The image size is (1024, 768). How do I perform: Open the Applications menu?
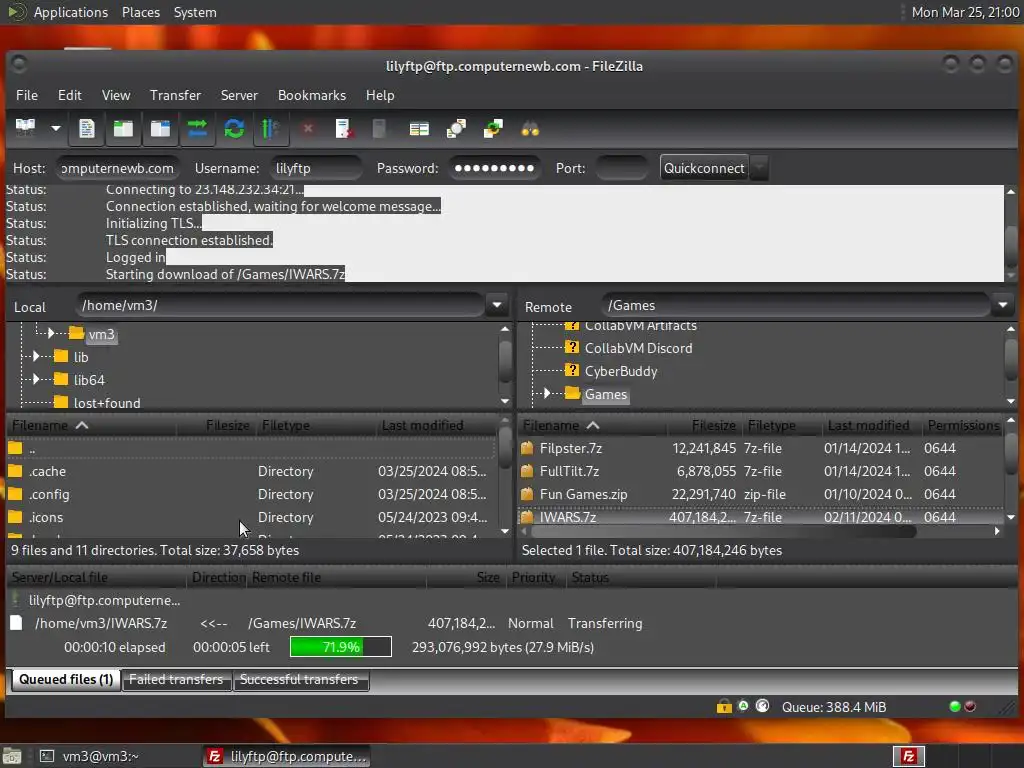[x=71, y=12]
